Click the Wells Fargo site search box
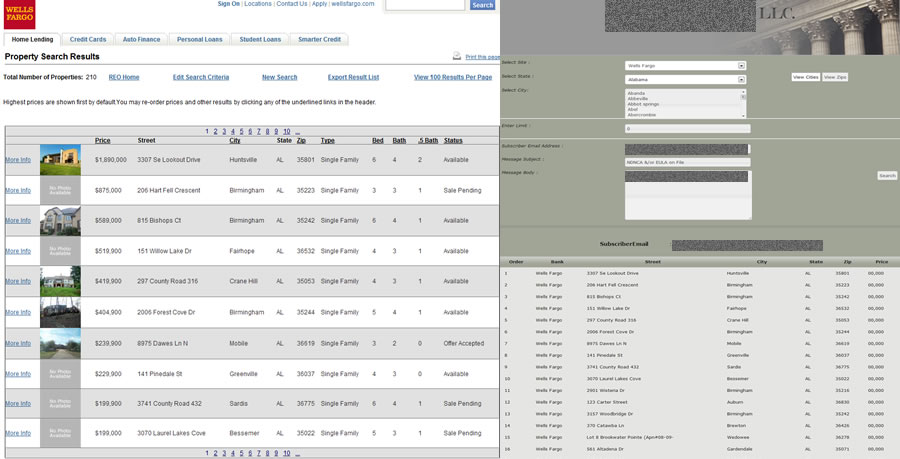This screenshot has height=459, width=900. click(x=425, y=5)
